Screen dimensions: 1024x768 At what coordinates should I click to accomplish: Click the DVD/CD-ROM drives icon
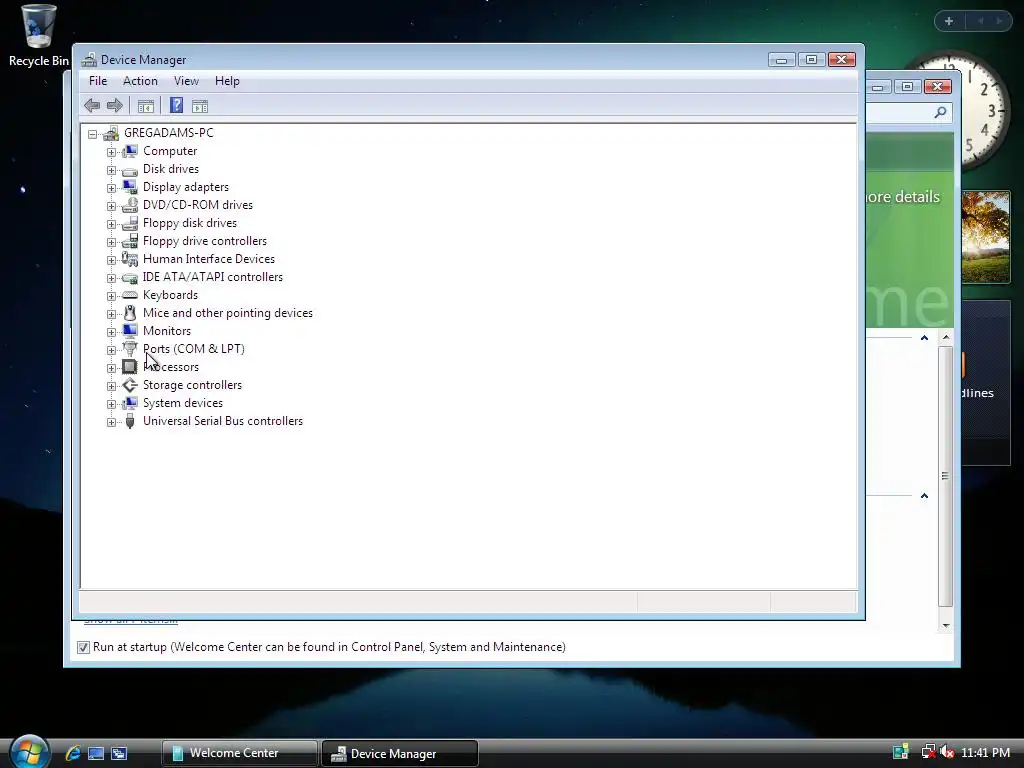click(x=130, y=205)
